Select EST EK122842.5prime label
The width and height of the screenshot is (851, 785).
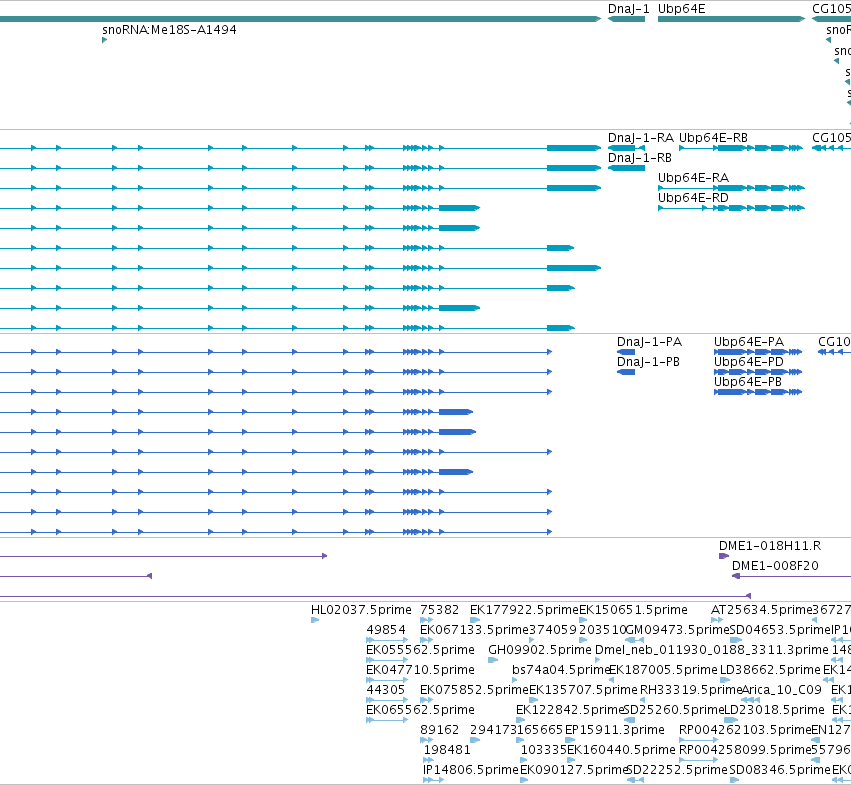(x=570, y=711)
